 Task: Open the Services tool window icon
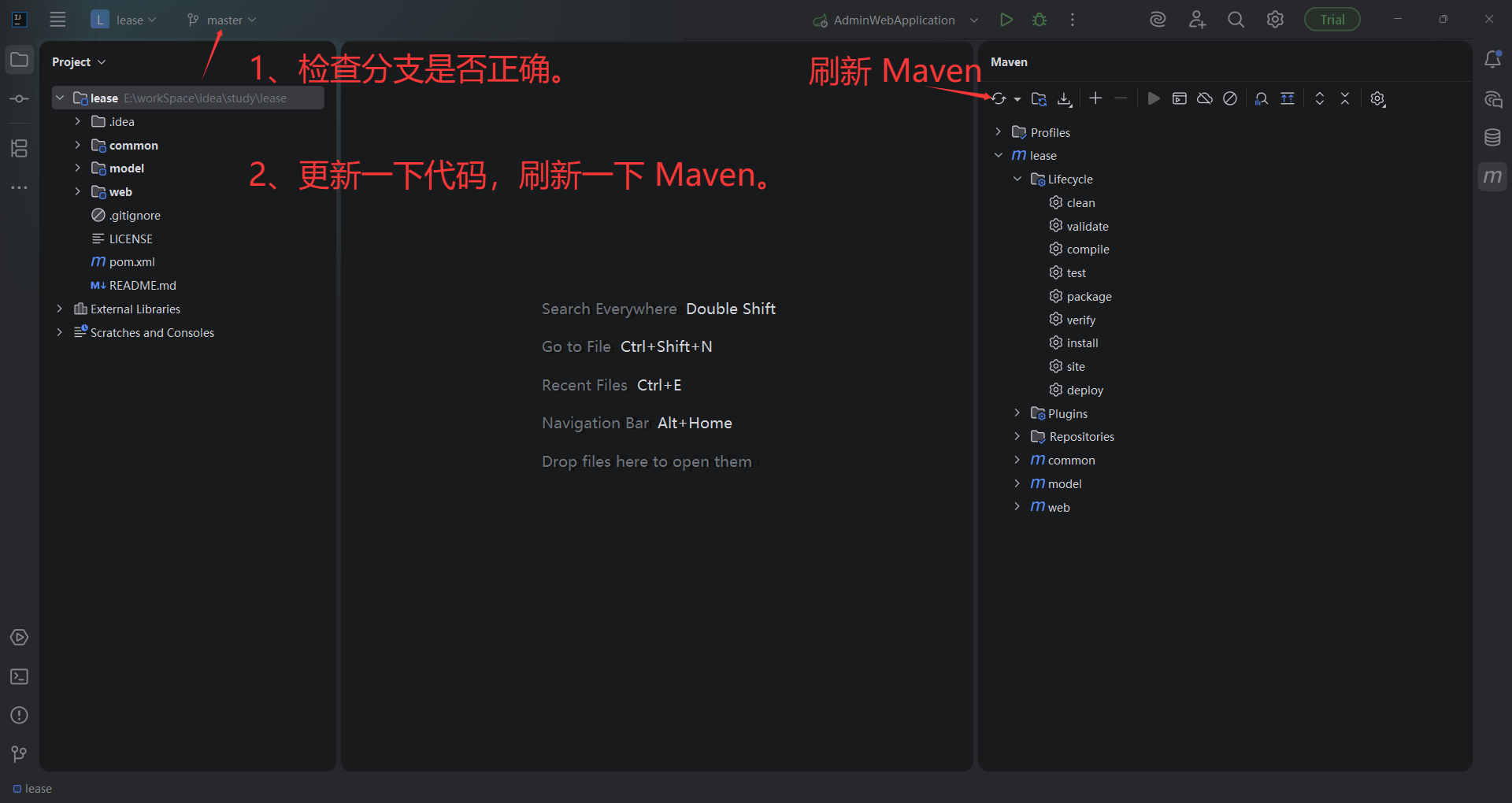tap(20, 638)
